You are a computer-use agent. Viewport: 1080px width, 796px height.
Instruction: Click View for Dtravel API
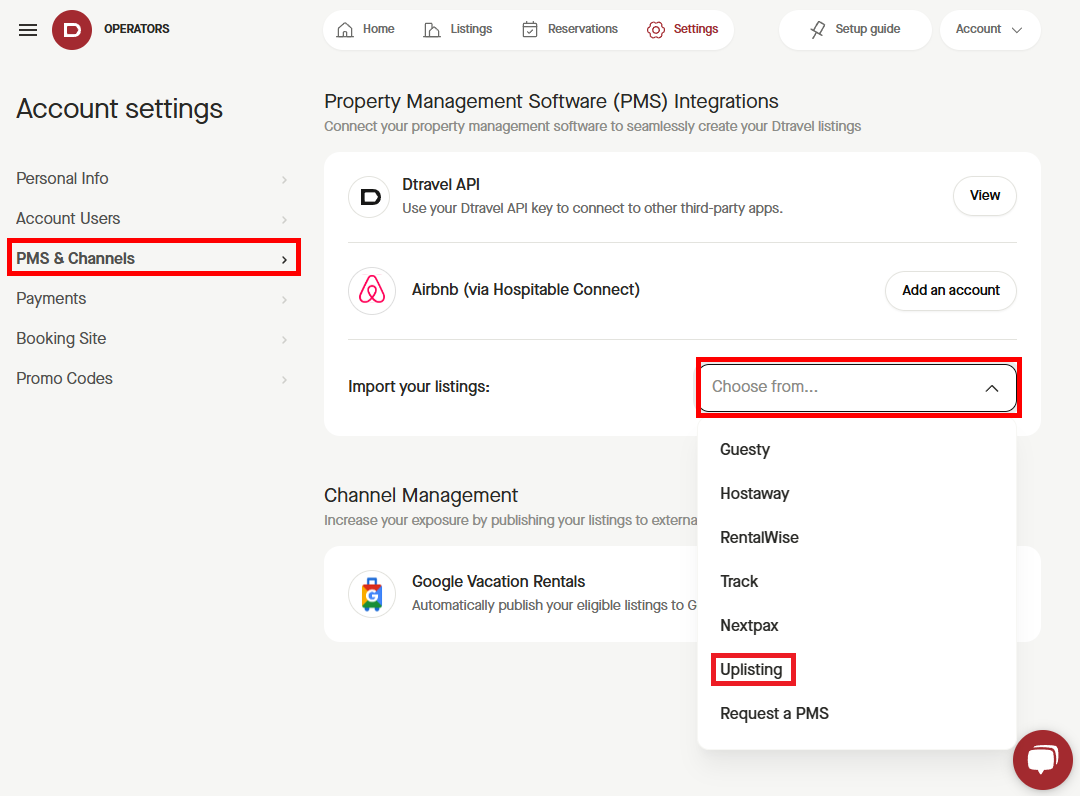pyautogui.click(x=984, y=196)
